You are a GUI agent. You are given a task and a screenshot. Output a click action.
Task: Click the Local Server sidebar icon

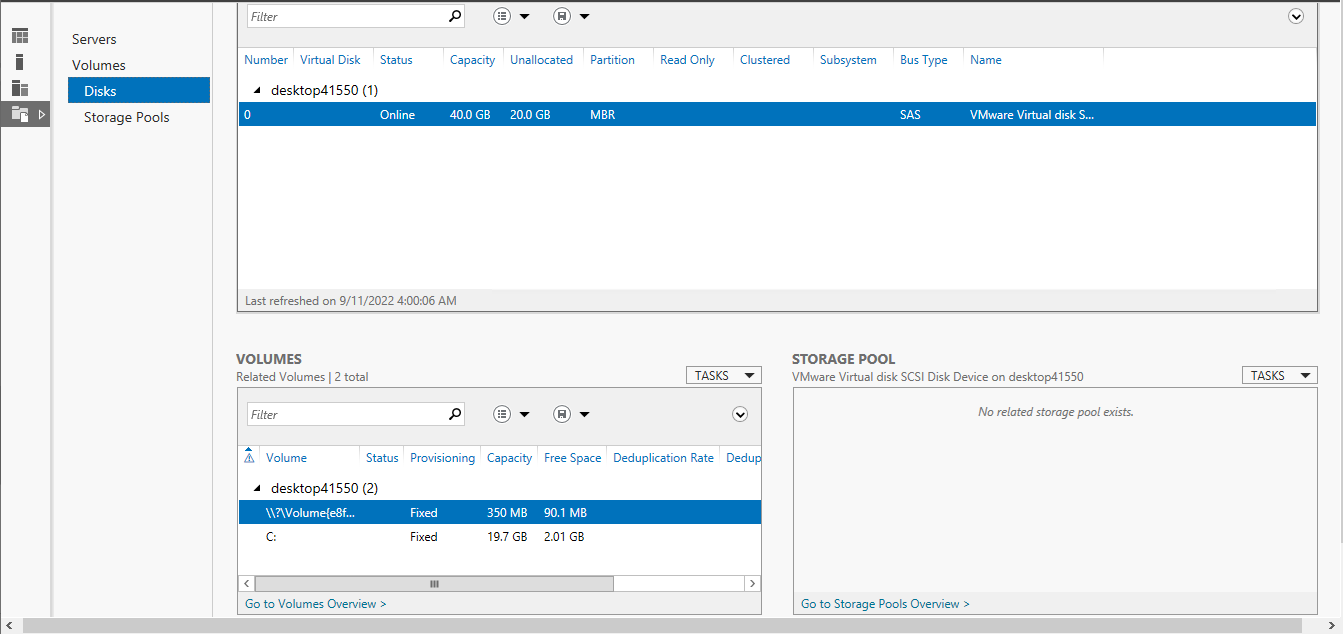[x=20, y=62]
